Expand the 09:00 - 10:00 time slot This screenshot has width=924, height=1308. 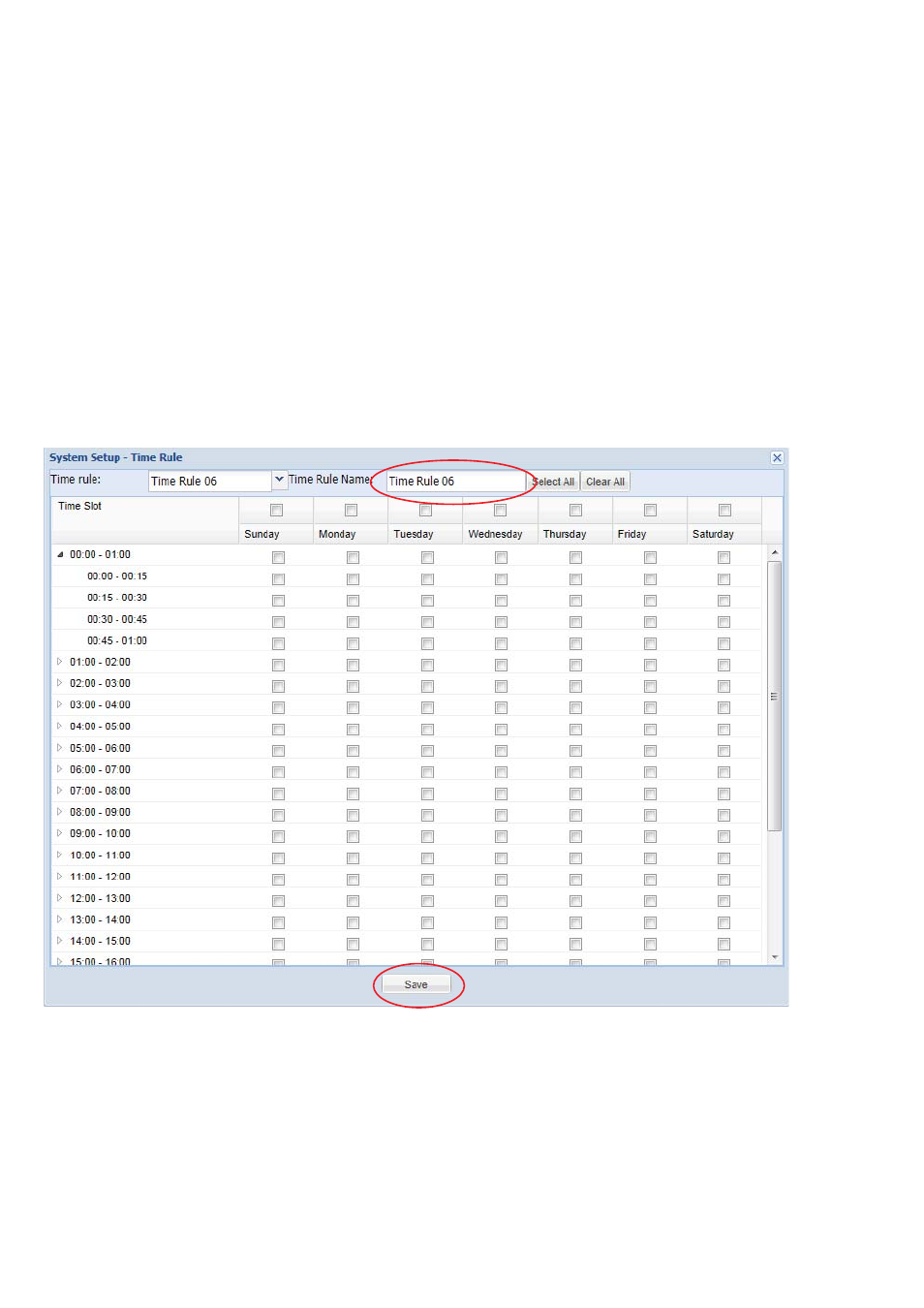(60, 834)
